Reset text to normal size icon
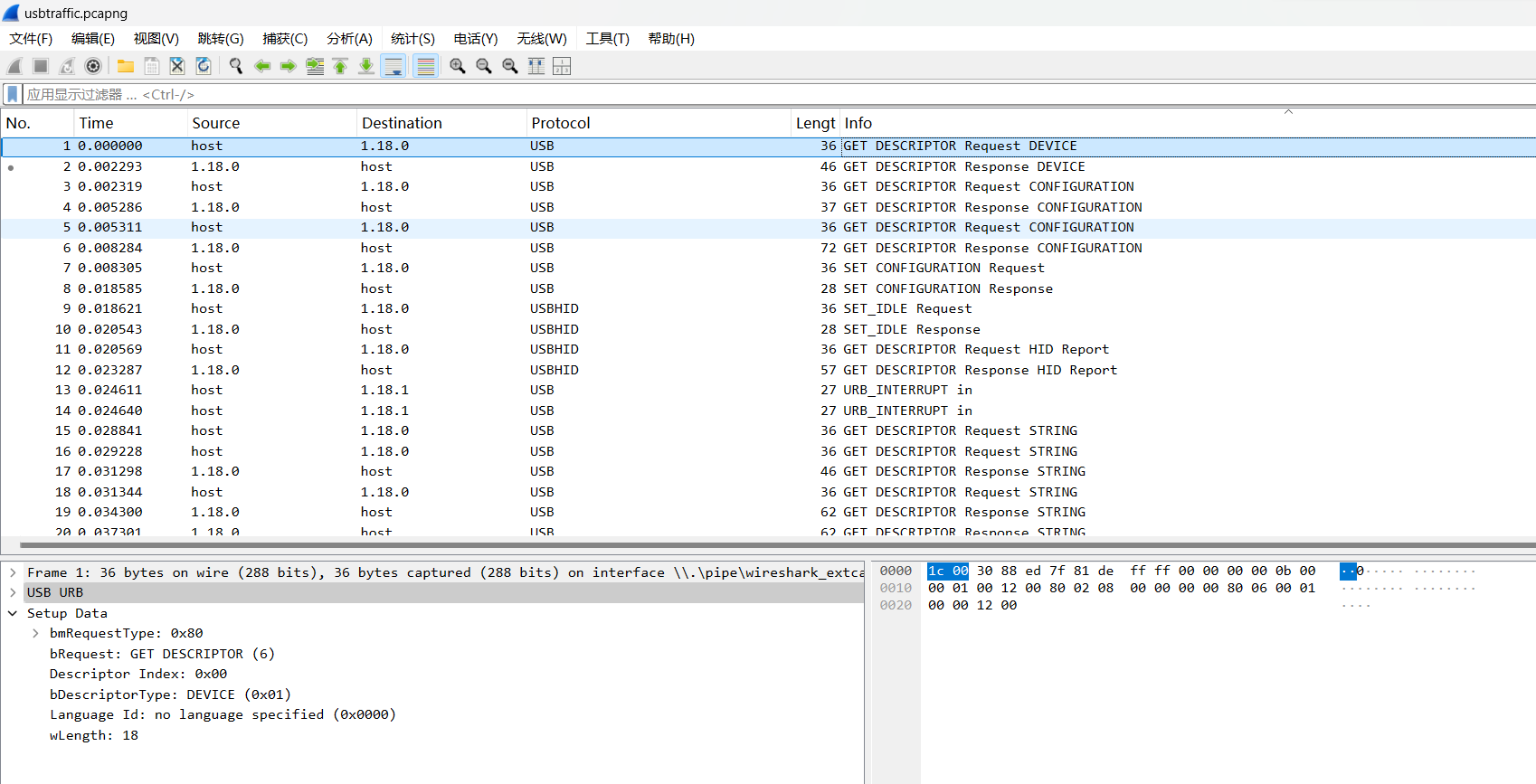 click(510, 66)
